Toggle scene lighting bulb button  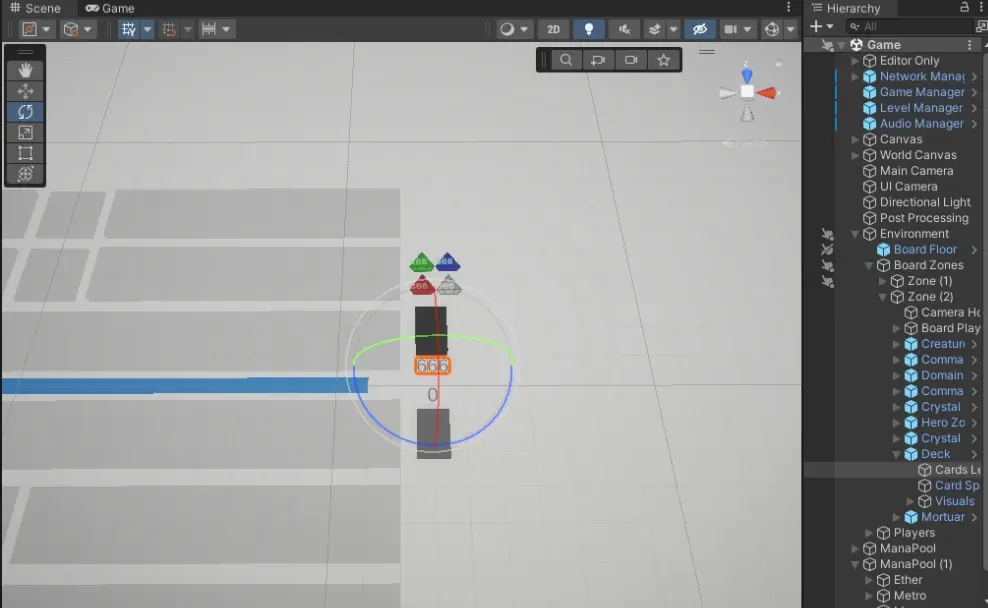pos(589,29)
